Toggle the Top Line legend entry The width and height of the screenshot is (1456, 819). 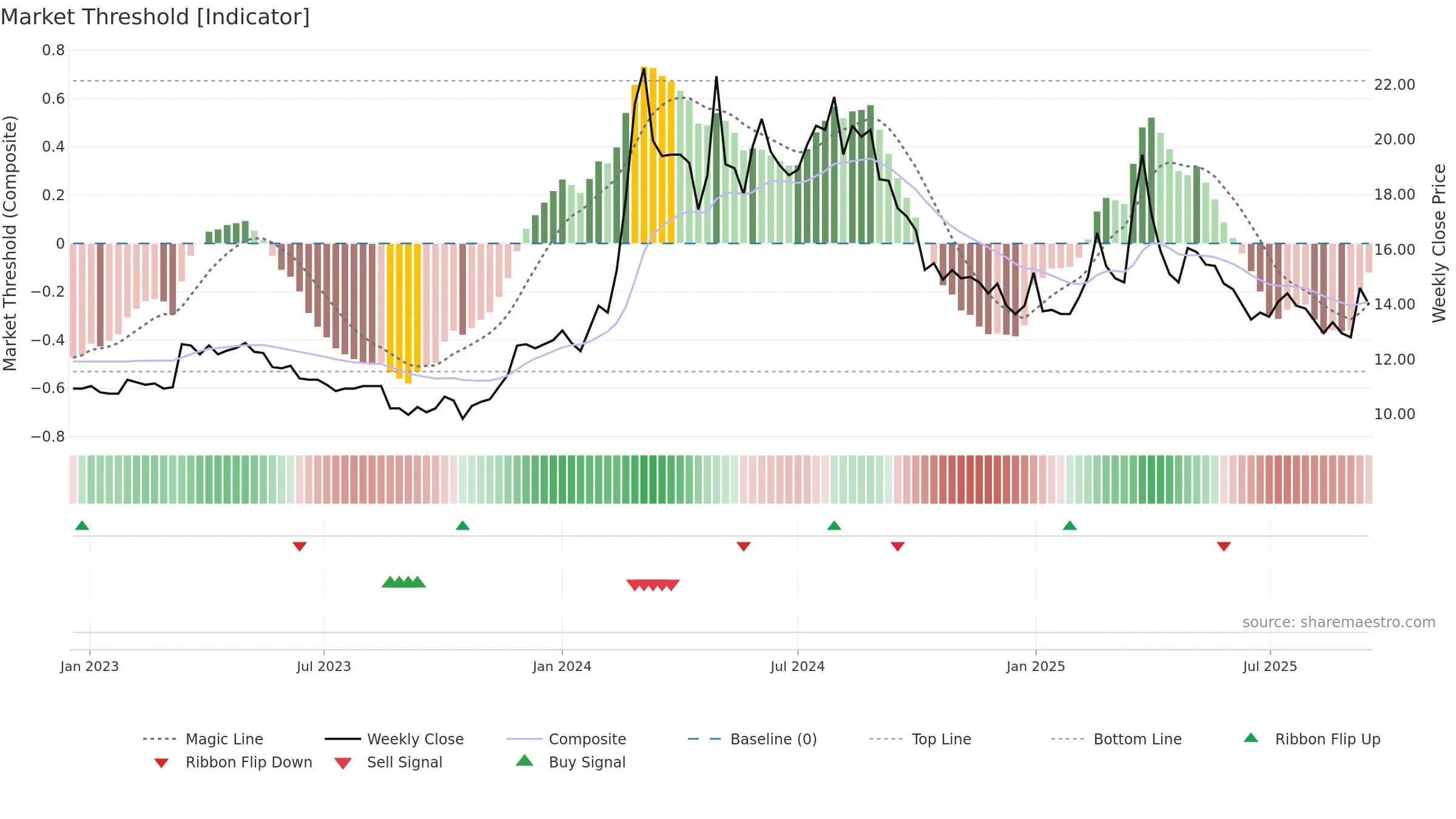920,739
